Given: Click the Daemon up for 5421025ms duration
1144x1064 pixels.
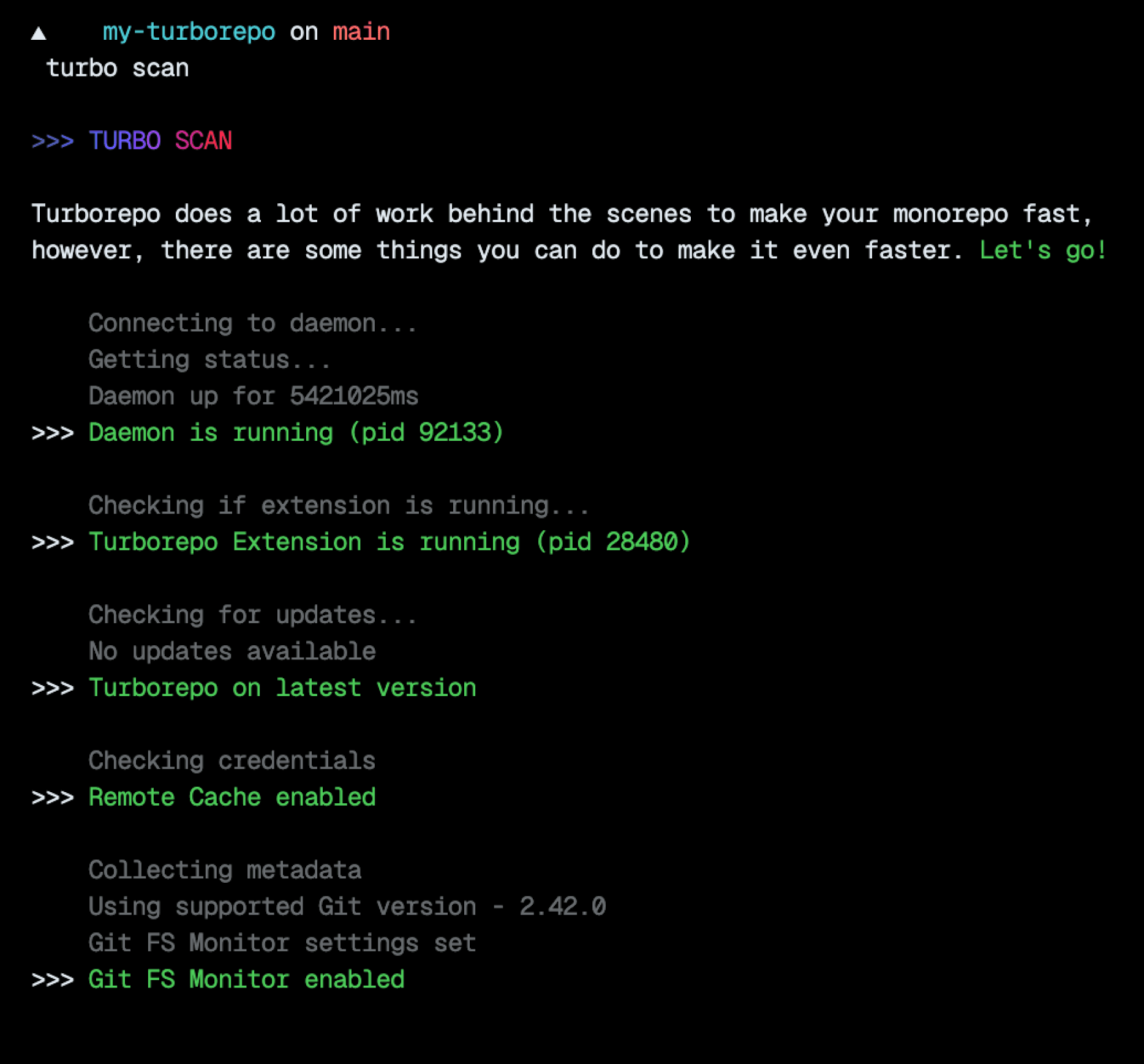Looking at the screenshot, I should (x=254, y=395).
